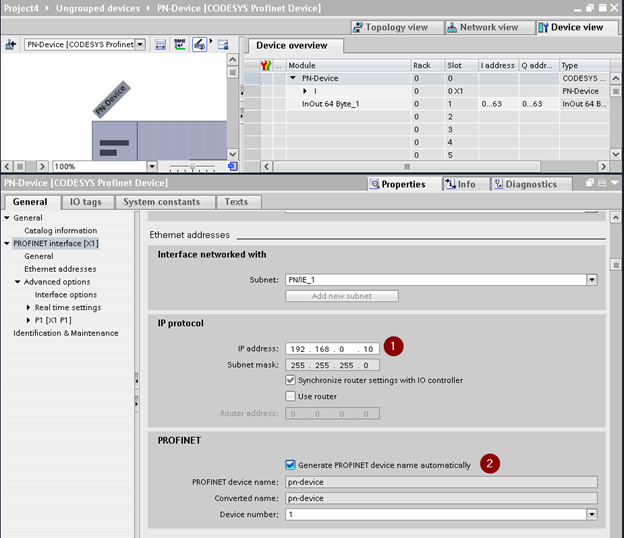The height and width of the screenshot is (538, 624).
Task: Select General under PROFINET interface
Action: click(39, 256)
